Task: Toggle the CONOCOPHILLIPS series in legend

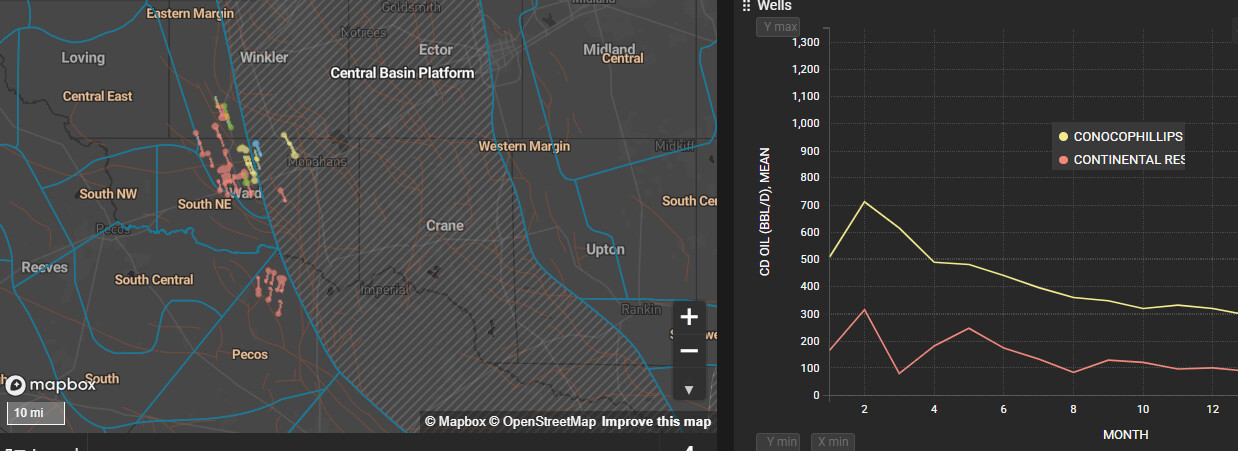Action: click(1128, 137)
